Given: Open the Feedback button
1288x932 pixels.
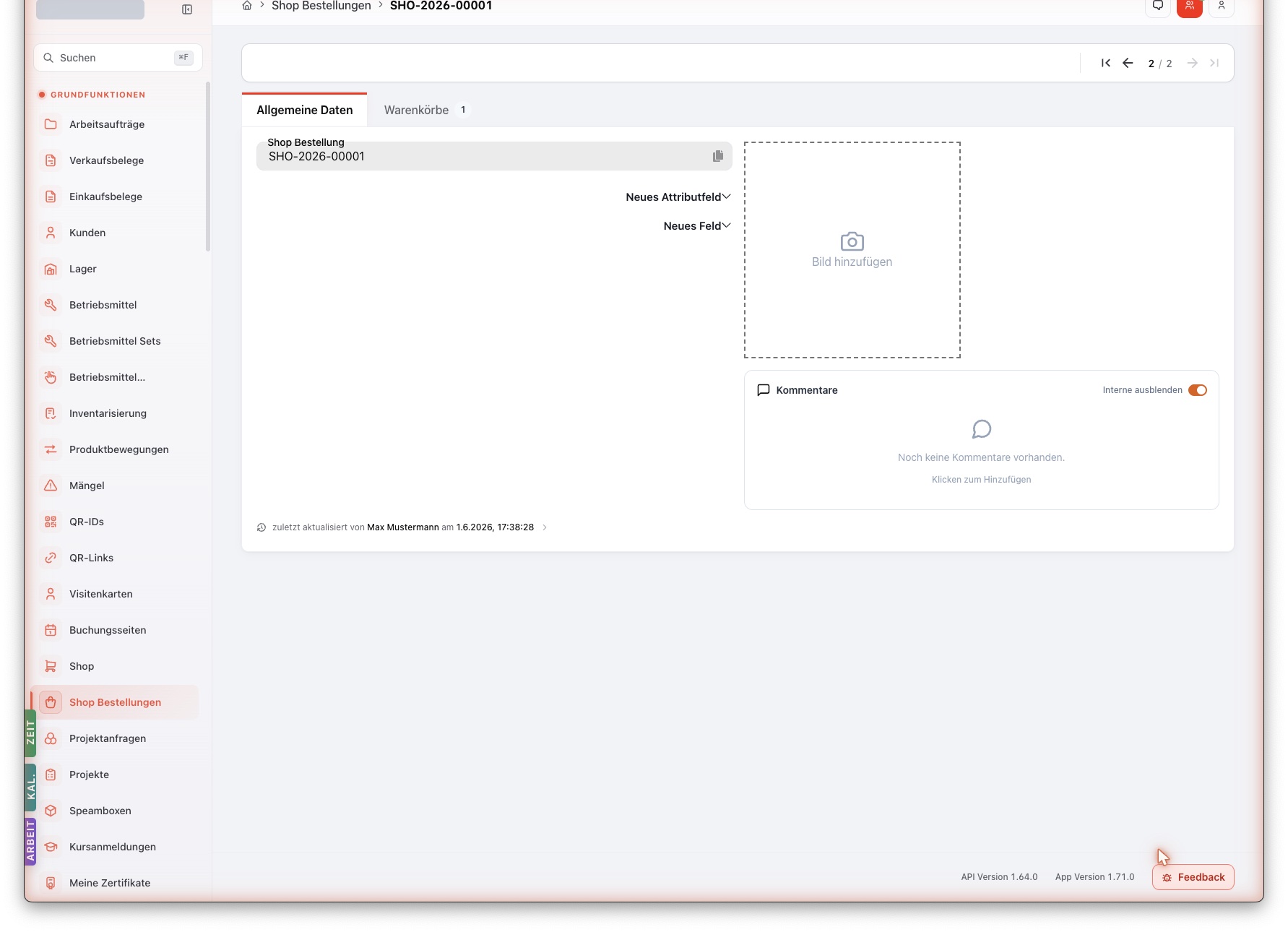Looking at the screenshot, I should [x=1193, y=877].
